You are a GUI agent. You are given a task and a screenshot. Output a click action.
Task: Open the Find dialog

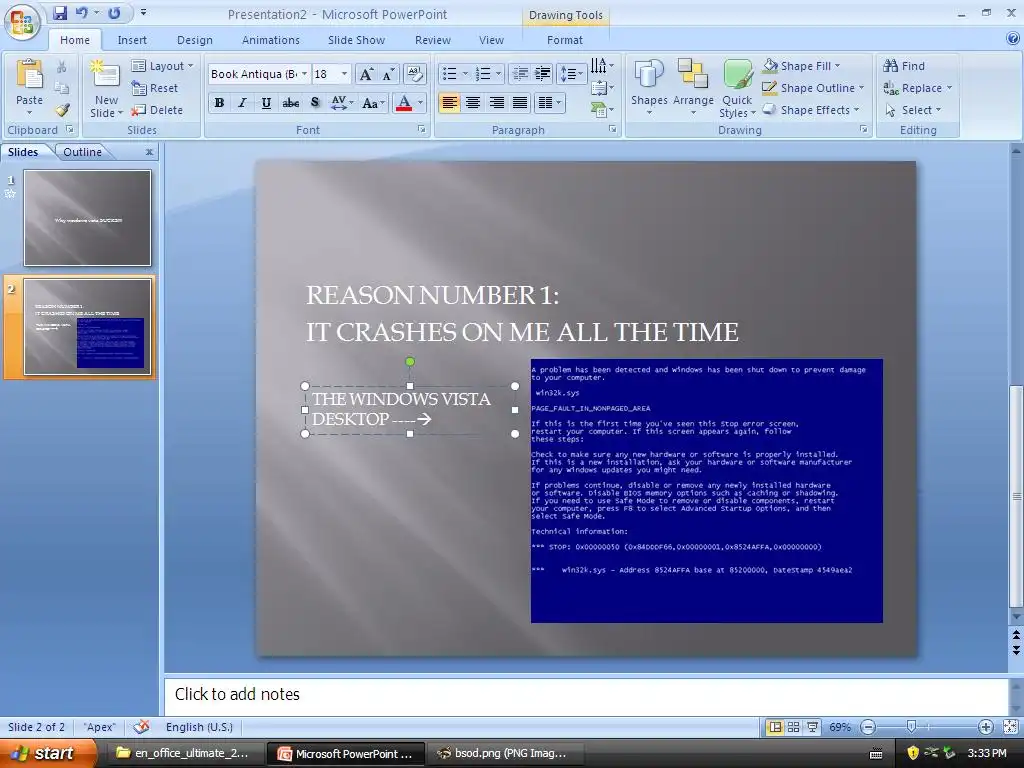pyautogui.click(x=904, y=66)
